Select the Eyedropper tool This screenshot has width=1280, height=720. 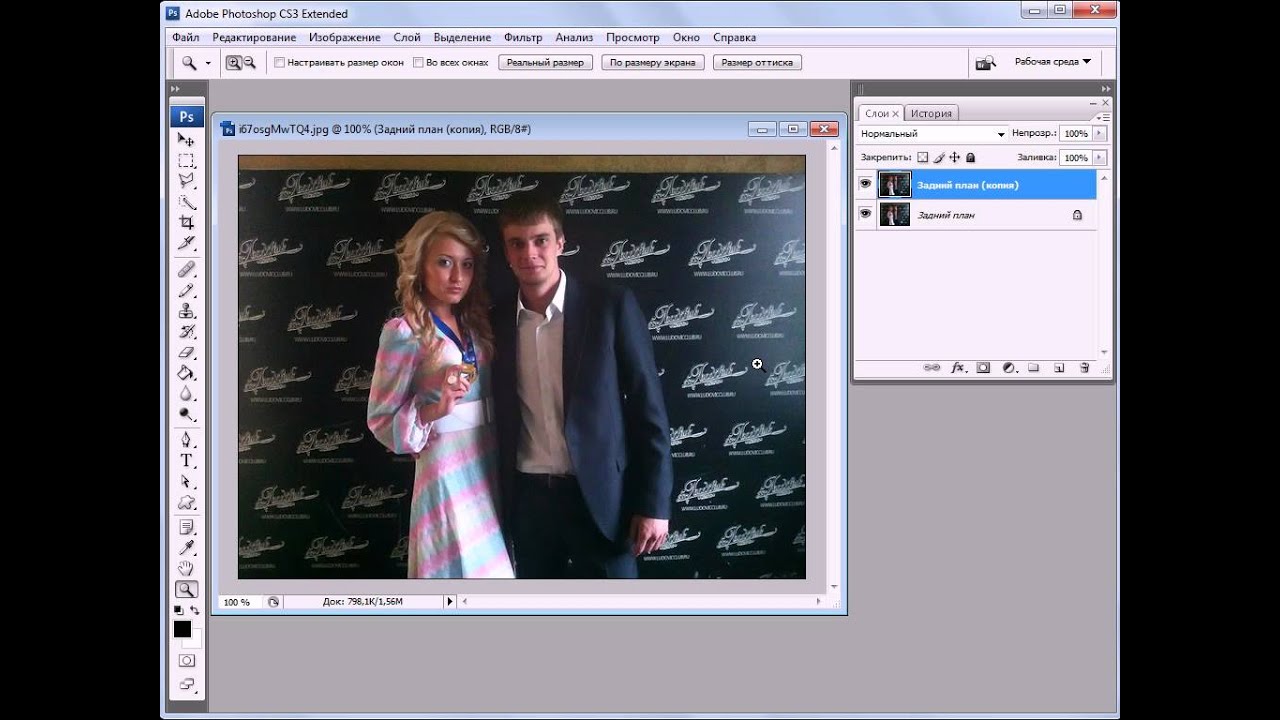pyautogui.click(x=187, y=548)
